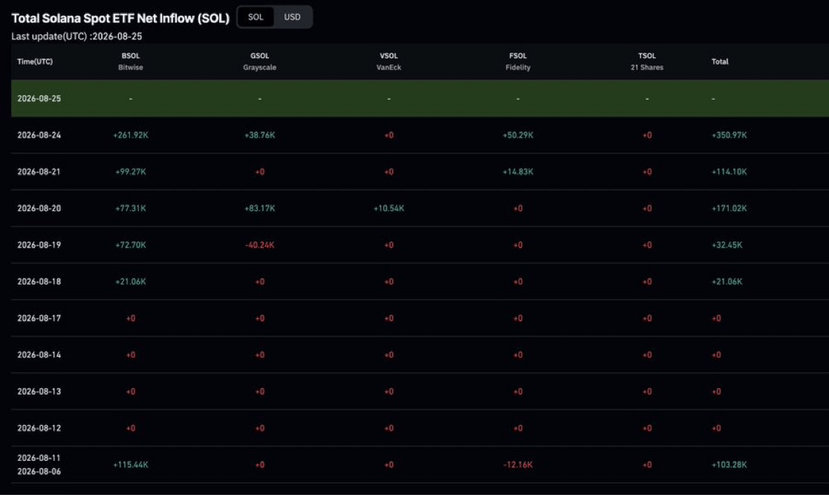This screenshot has height=495, width=829.
Task: Select the 2026-08-24 date cell
Action: 39,135
